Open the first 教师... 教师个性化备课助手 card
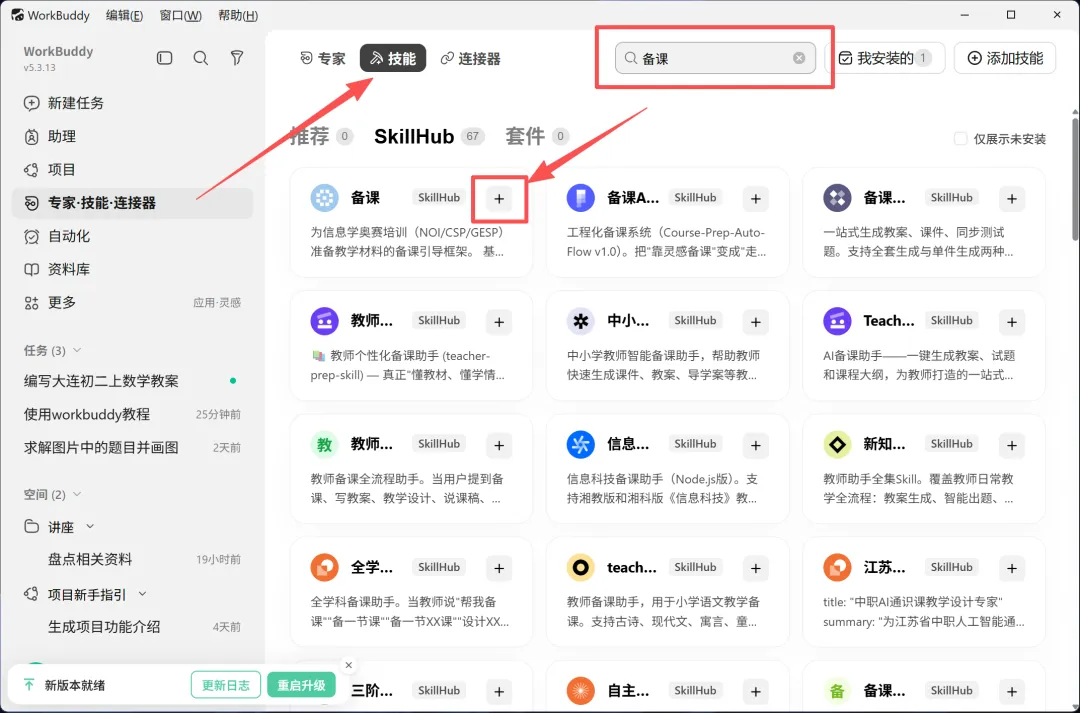Screen dimensions: 1080x713 411,346
